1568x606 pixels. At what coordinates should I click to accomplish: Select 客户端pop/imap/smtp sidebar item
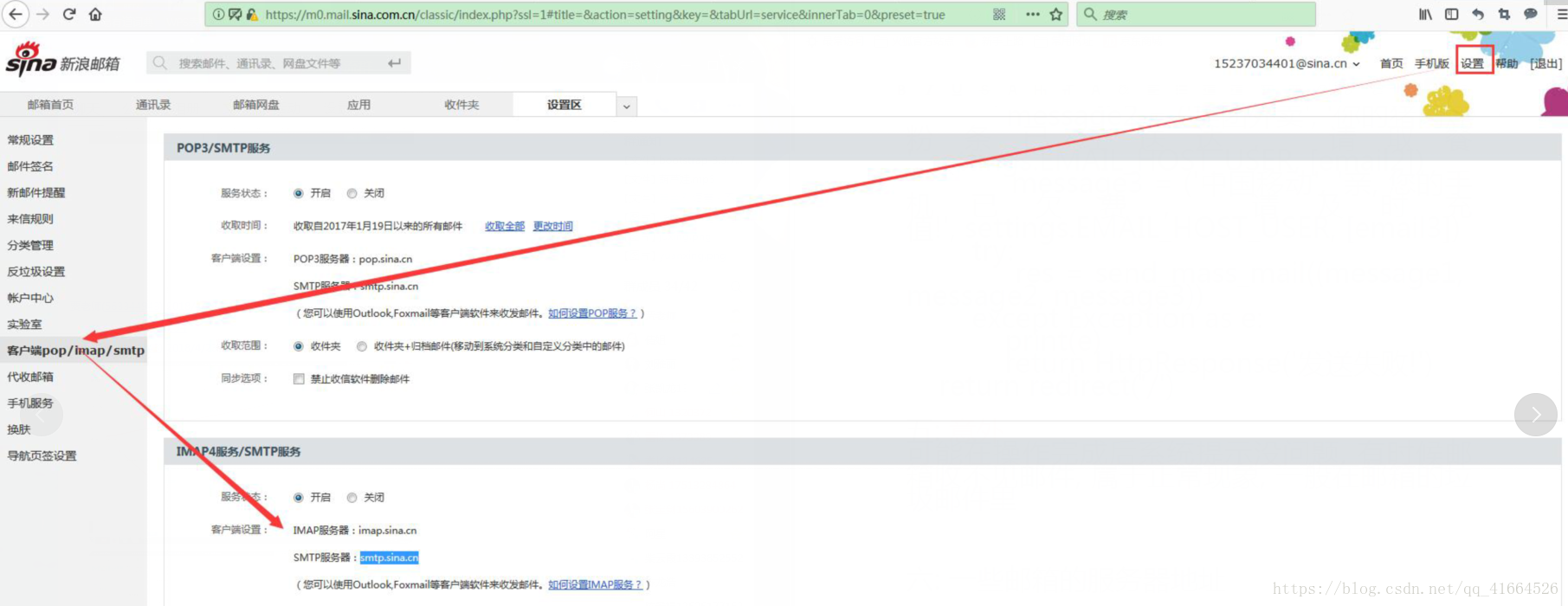coord(75,351)
